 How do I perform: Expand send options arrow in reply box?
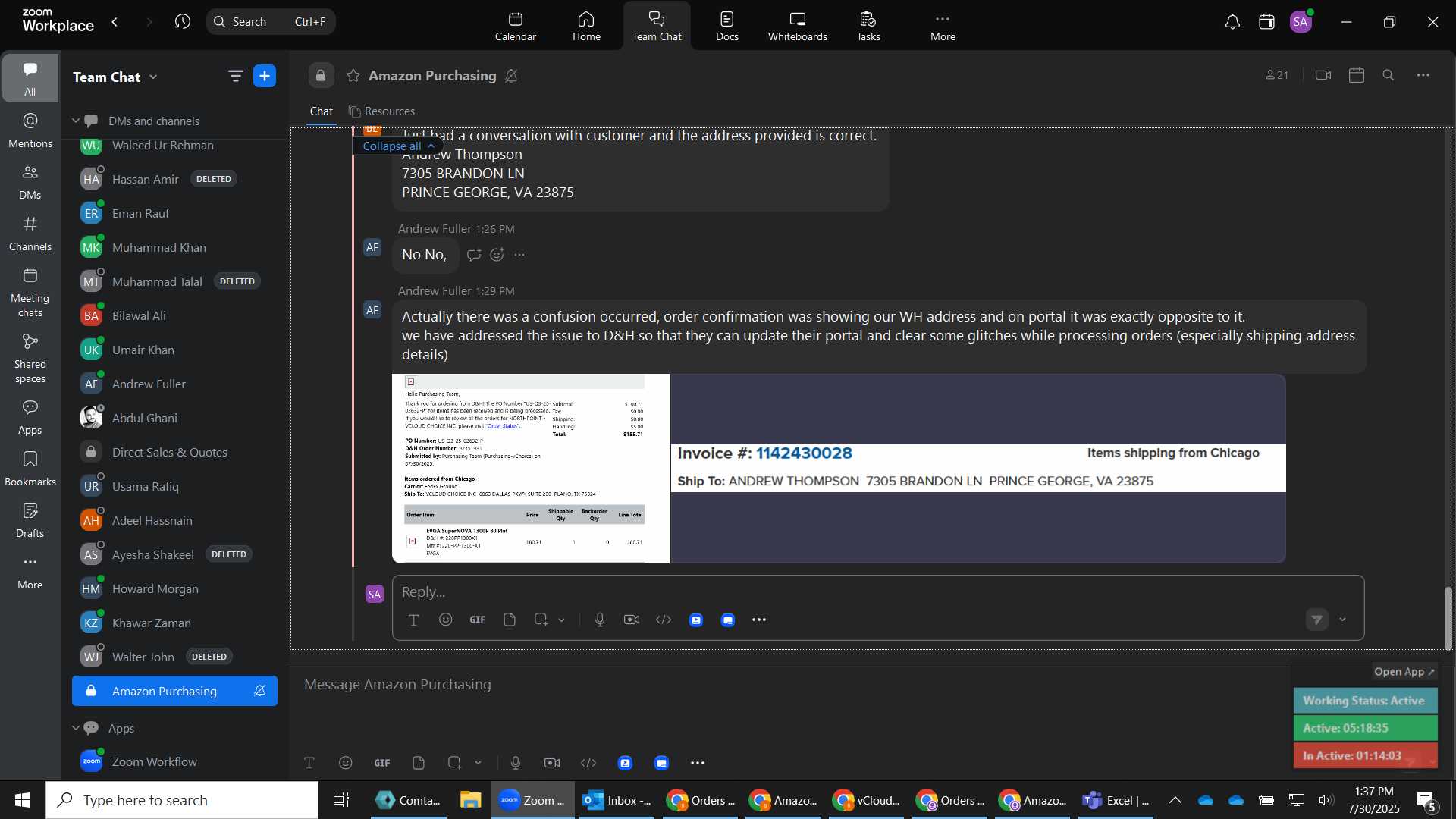pyautogui.click(x=1343, y=620)
